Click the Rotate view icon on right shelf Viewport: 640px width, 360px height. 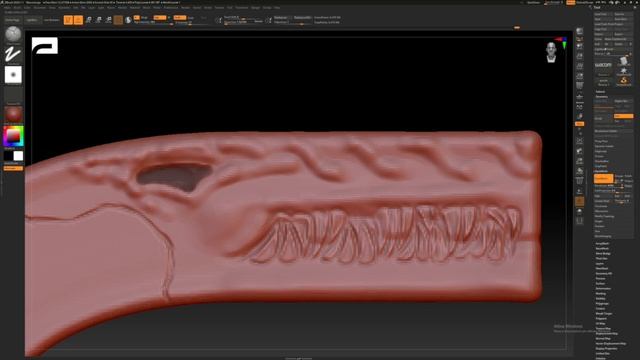(579, 171)
